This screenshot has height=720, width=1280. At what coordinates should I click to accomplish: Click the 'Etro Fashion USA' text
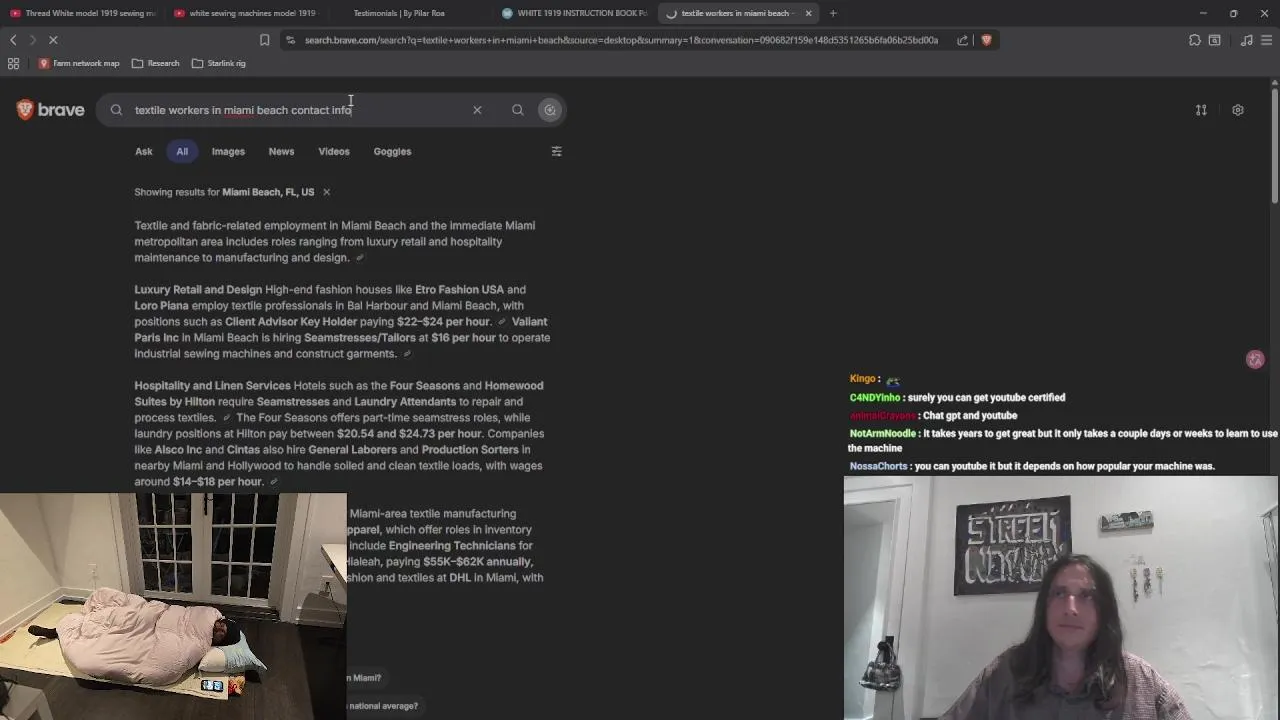click(459, 290)
